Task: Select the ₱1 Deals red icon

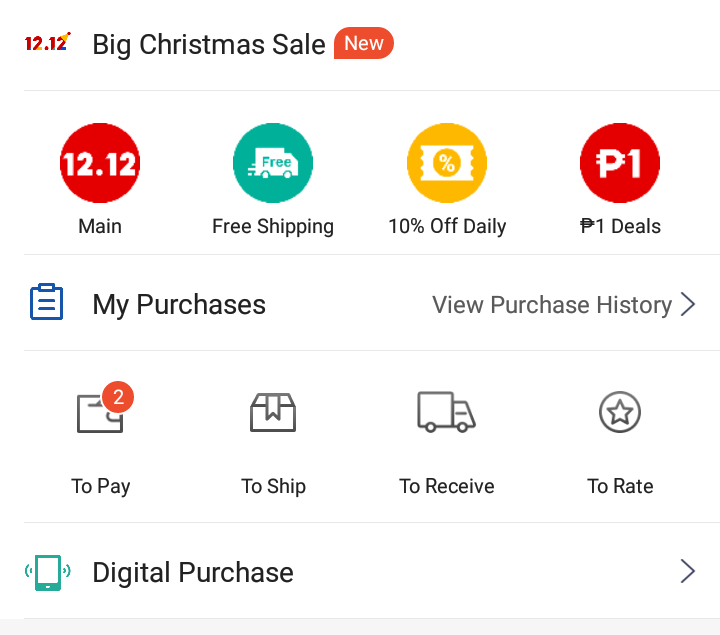Action: click(x=620, y=163)
